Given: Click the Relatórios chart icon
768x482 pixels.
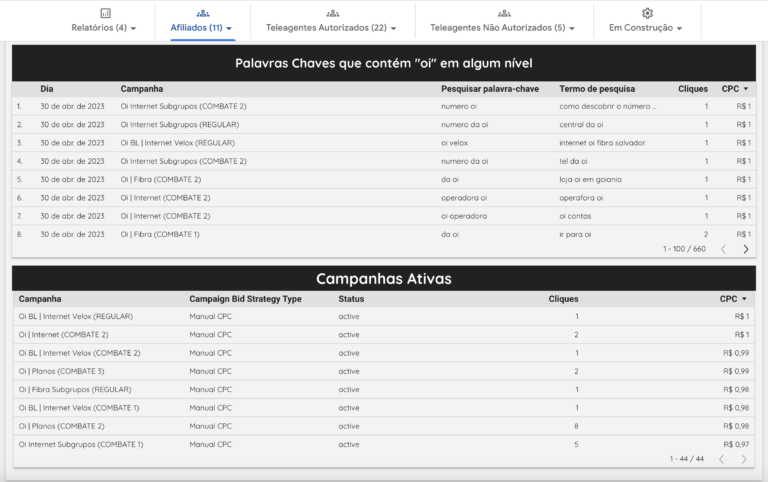Looking at the screenshot, I should pyautogui.click(x=105, y=13).
